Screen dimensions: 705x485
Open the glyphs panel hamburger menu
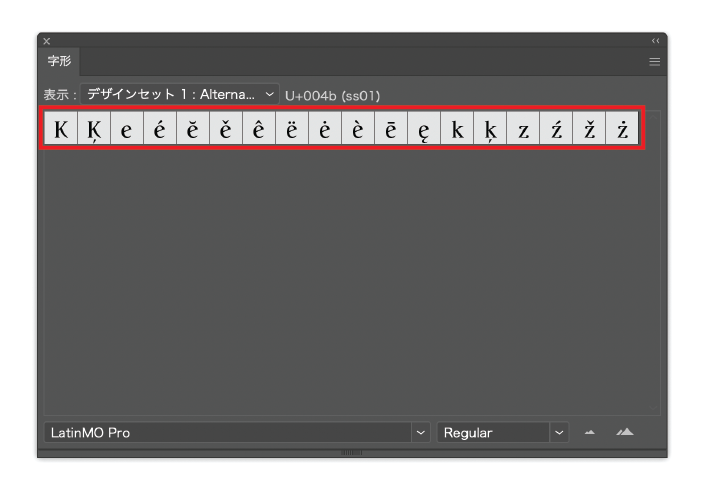pos(654,62)
